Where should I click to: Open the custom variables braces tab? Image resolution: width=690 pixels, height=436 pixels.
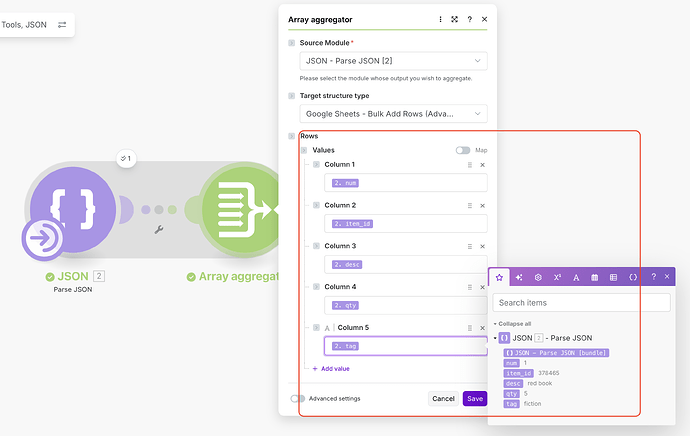coord(633,277)
